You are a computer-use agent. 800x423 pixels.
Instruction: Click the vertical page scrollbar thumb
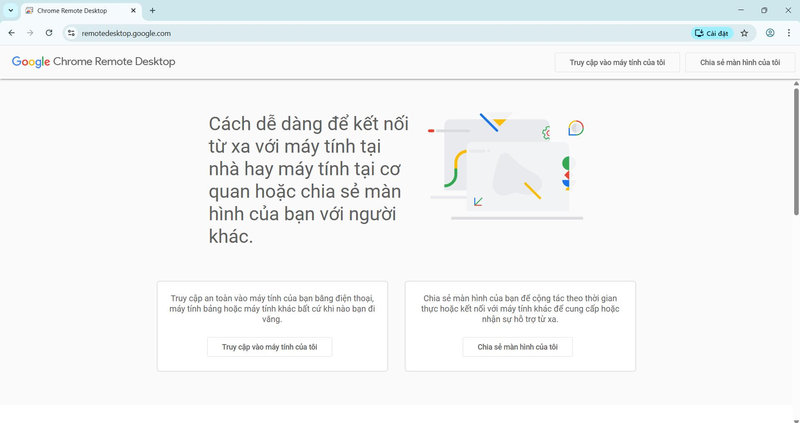click(x=796, y=152)
